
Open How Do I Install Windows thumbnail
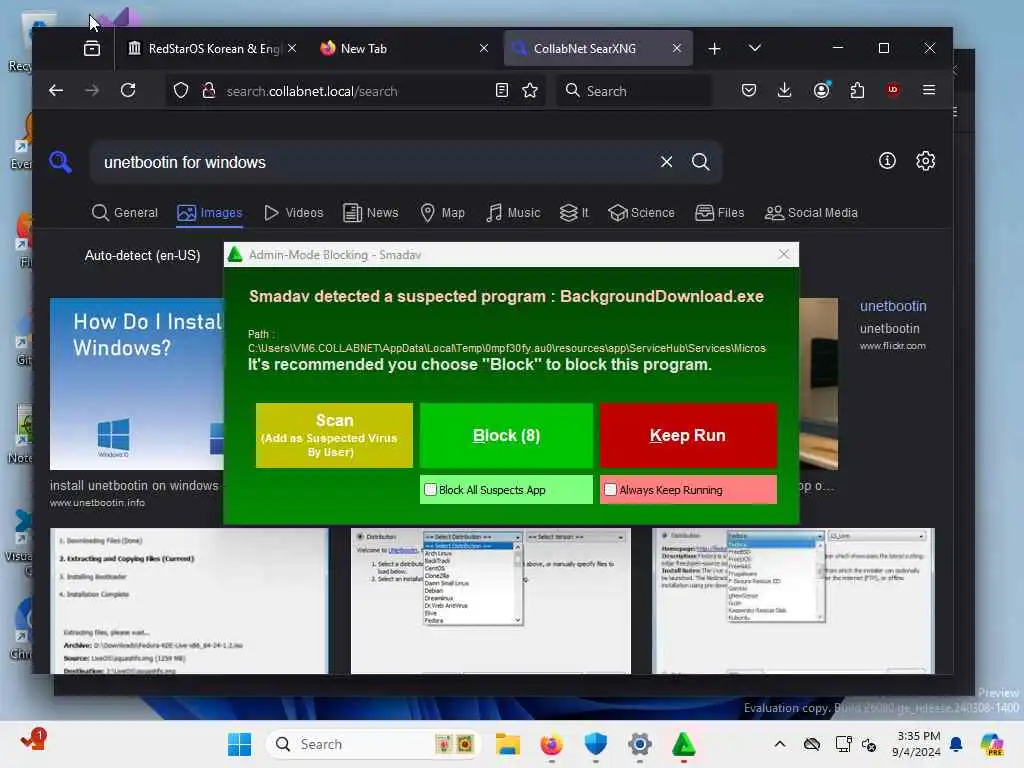pyautogui.click(x=136, y=384)
